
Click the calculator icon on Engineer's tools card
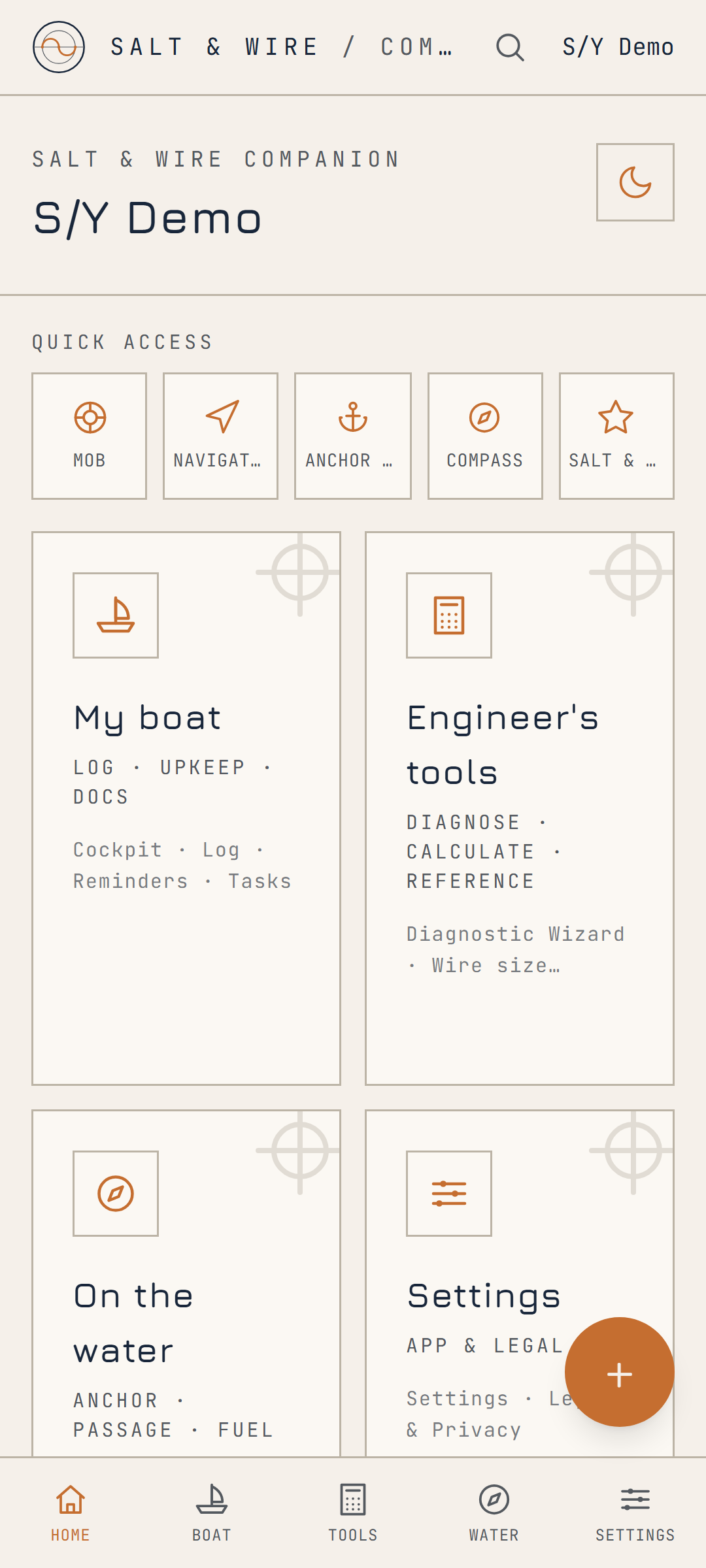click(449, 615)
